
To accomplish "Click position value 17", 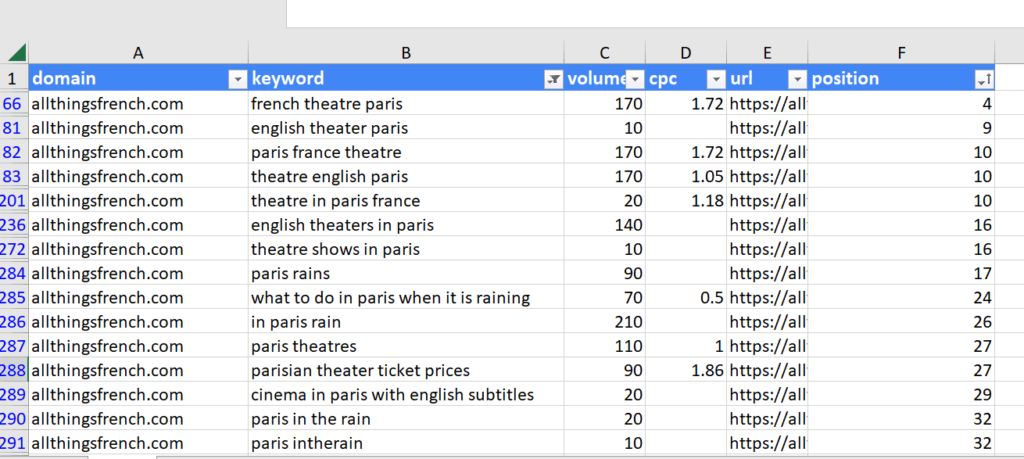I will click(x=901, y=273).
